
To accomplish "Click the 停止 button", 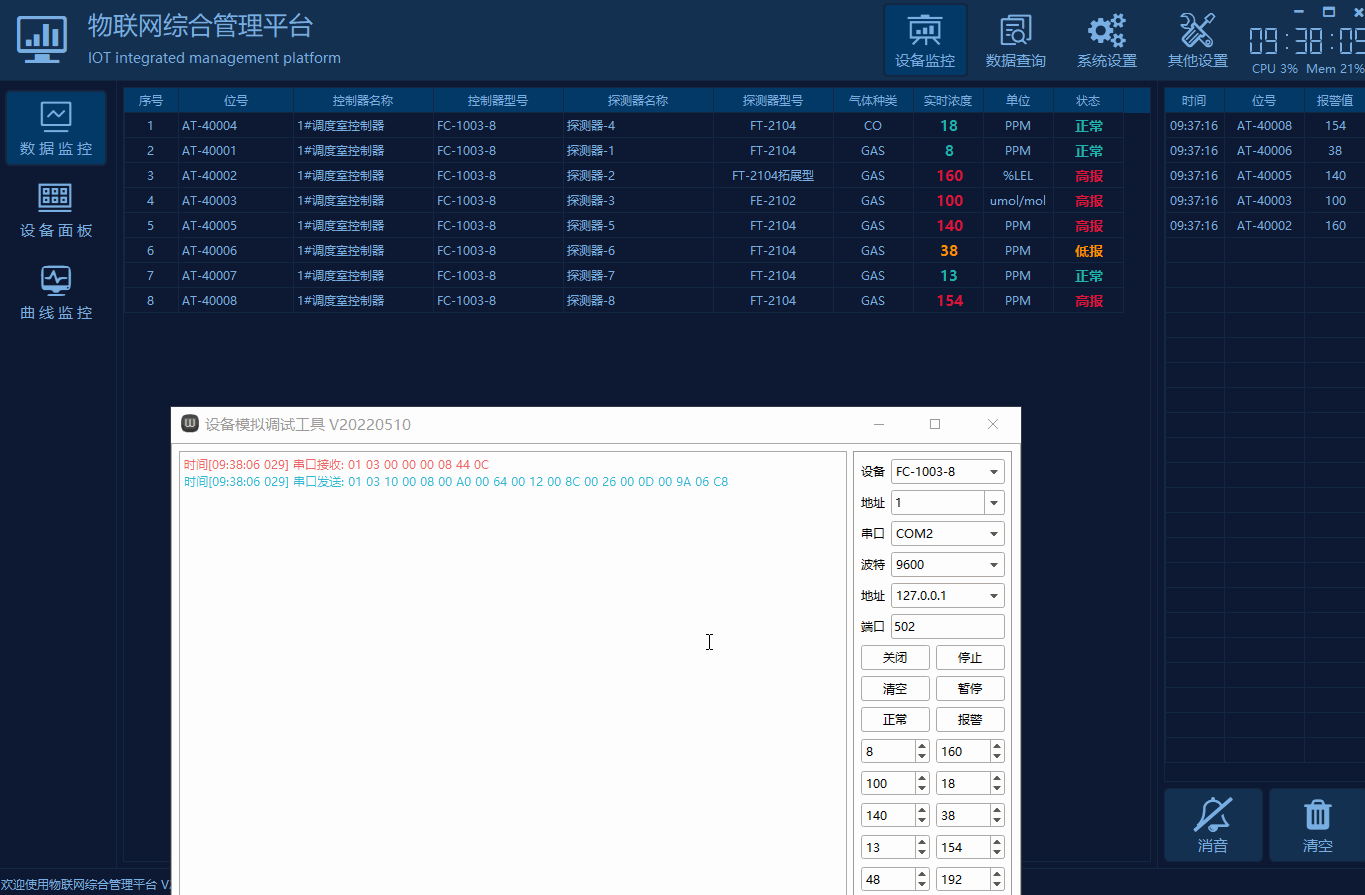I will tap(970, 658).
